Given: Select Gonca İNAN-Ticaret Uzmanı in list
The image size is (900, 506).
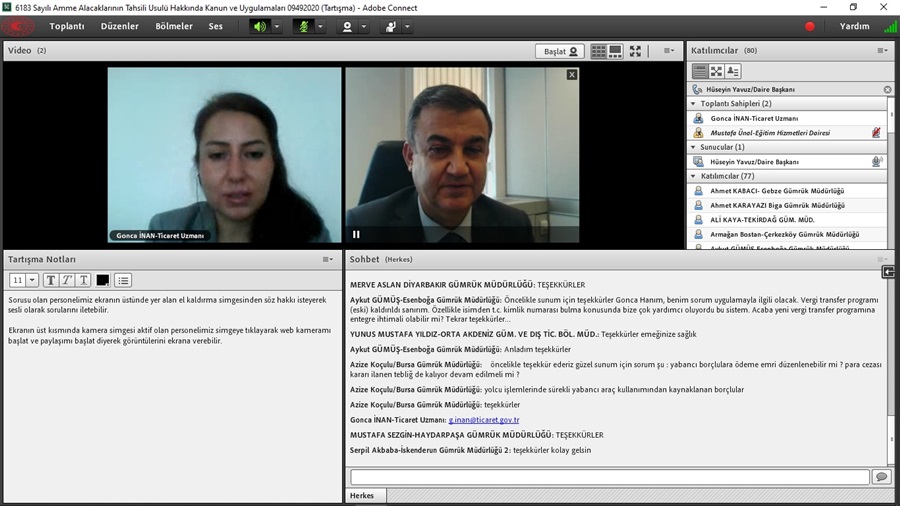Looking at the screenshot, I should pos(788,118).
